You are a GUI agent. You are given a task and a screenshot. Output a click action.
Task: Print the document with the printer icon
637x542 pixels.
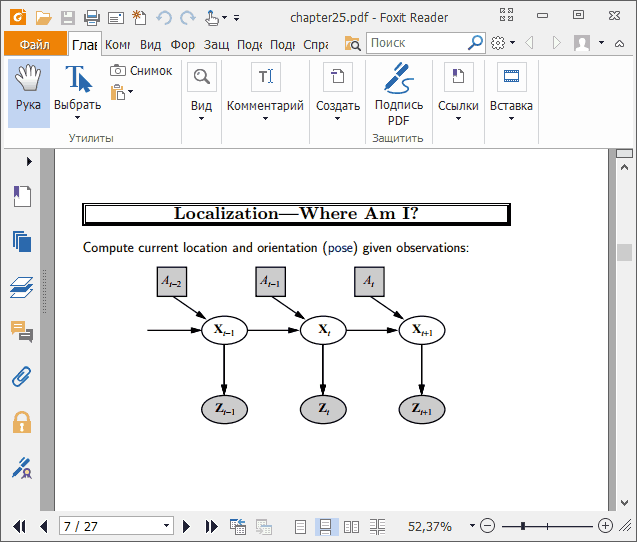92,18
